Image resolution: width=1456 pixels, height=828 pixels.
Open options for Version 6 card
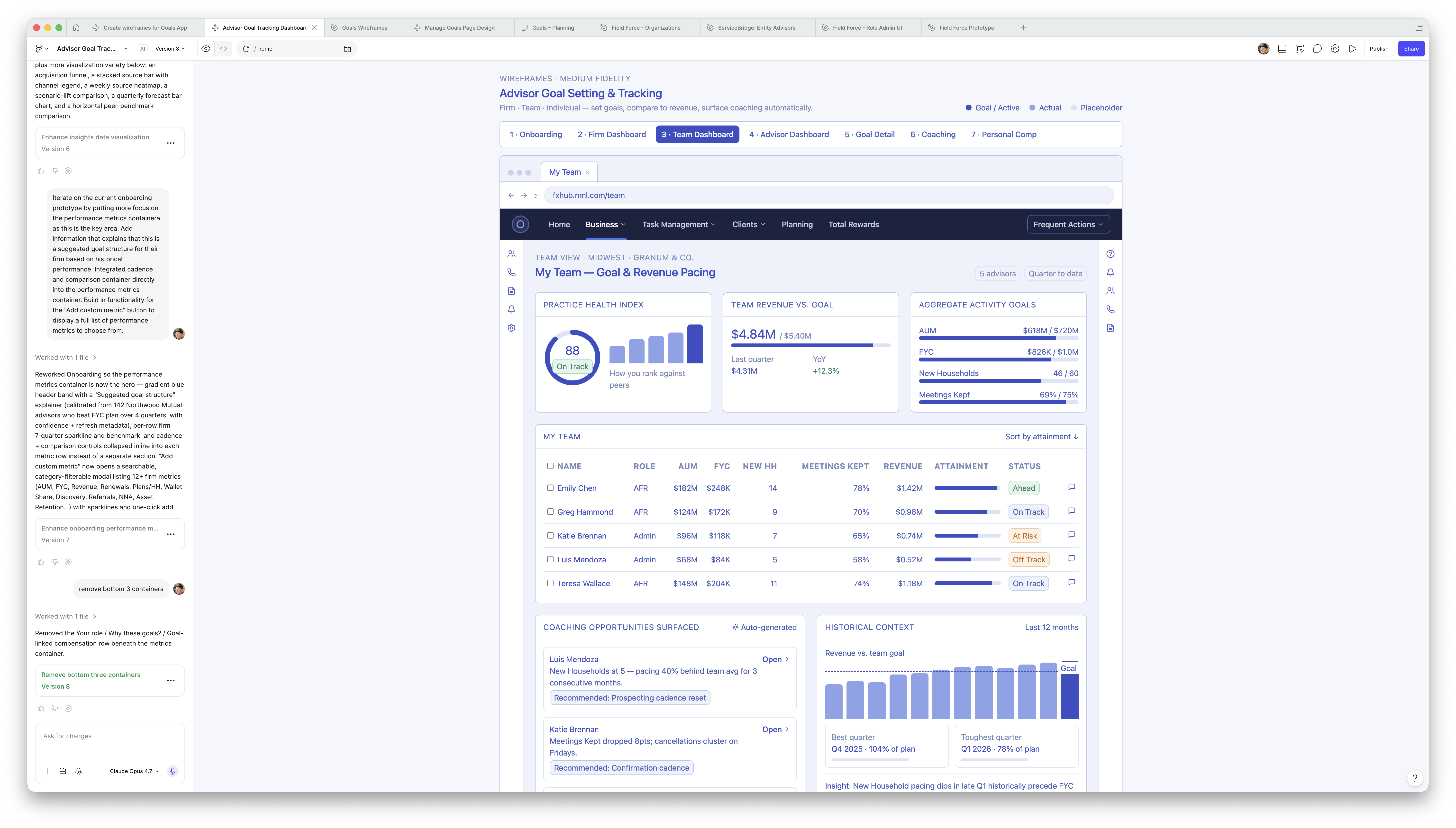tap(171, 143)
